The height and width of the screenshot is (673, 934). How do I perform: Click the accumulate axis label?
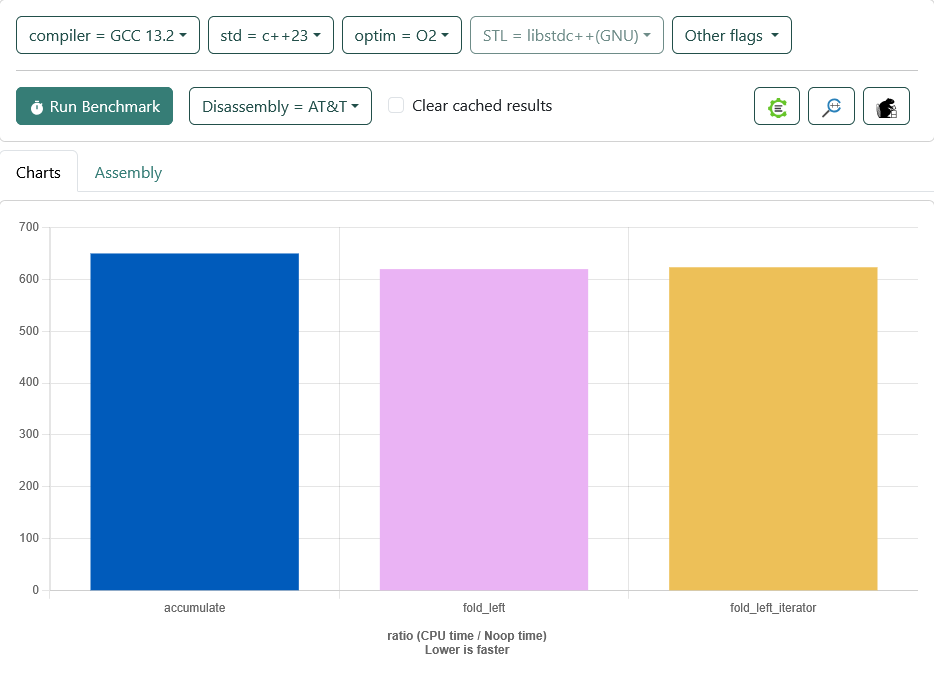194,607
